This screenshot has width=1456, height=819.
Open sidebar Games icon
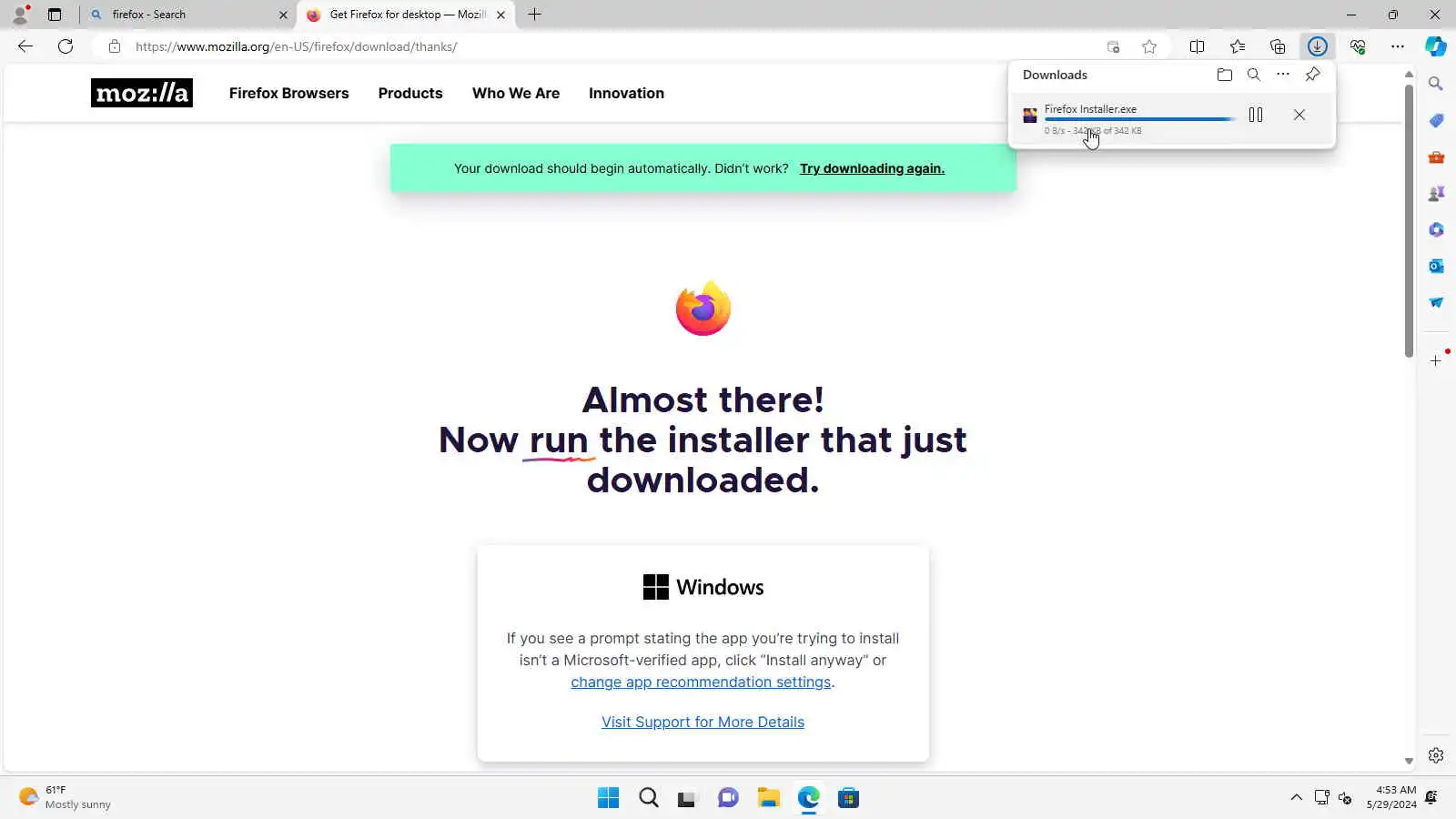pos(1436,193)
